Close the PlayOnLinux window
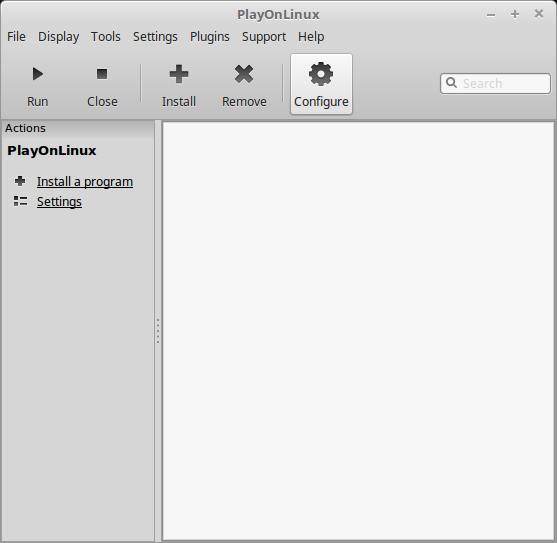Image resolution: width=557 pixels, height=543 pixels. 539,14
